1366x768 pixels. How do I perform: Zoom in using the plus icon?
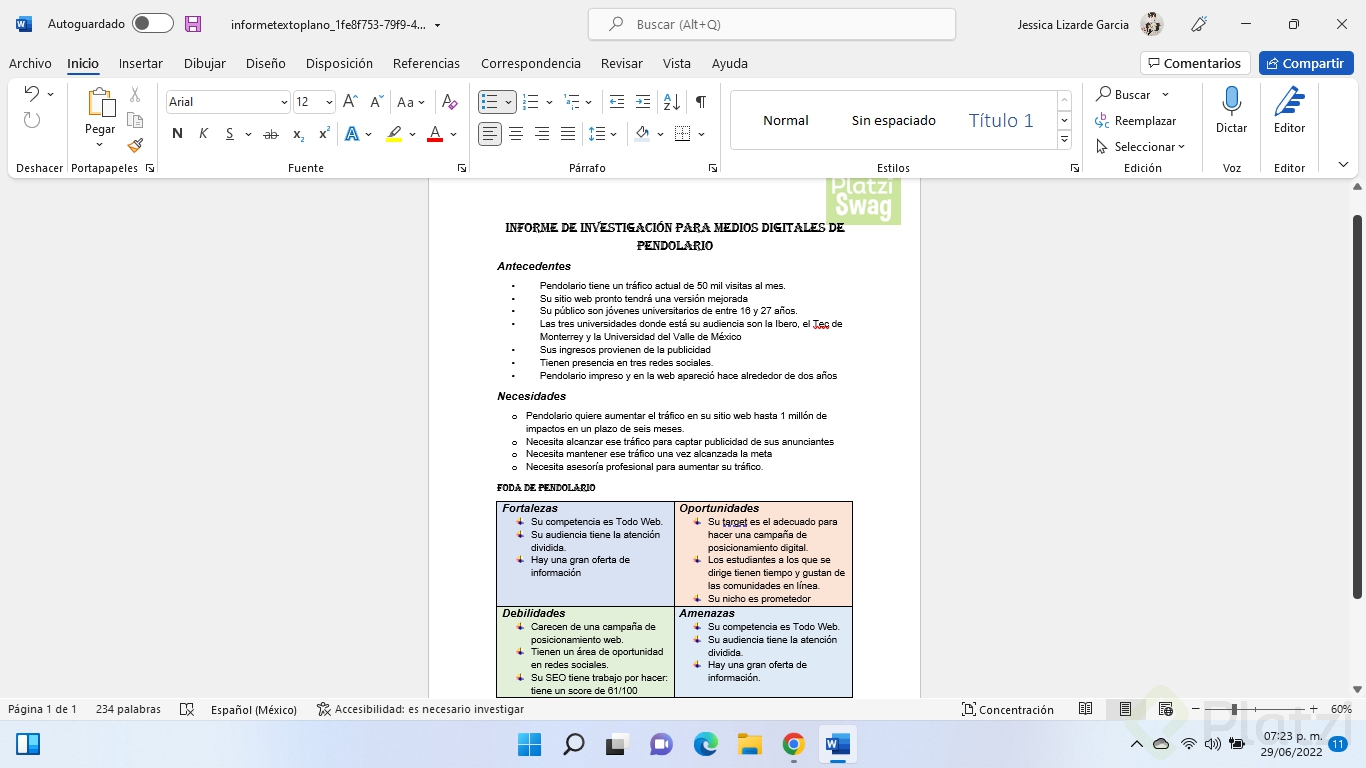[x=1312, y=709]
